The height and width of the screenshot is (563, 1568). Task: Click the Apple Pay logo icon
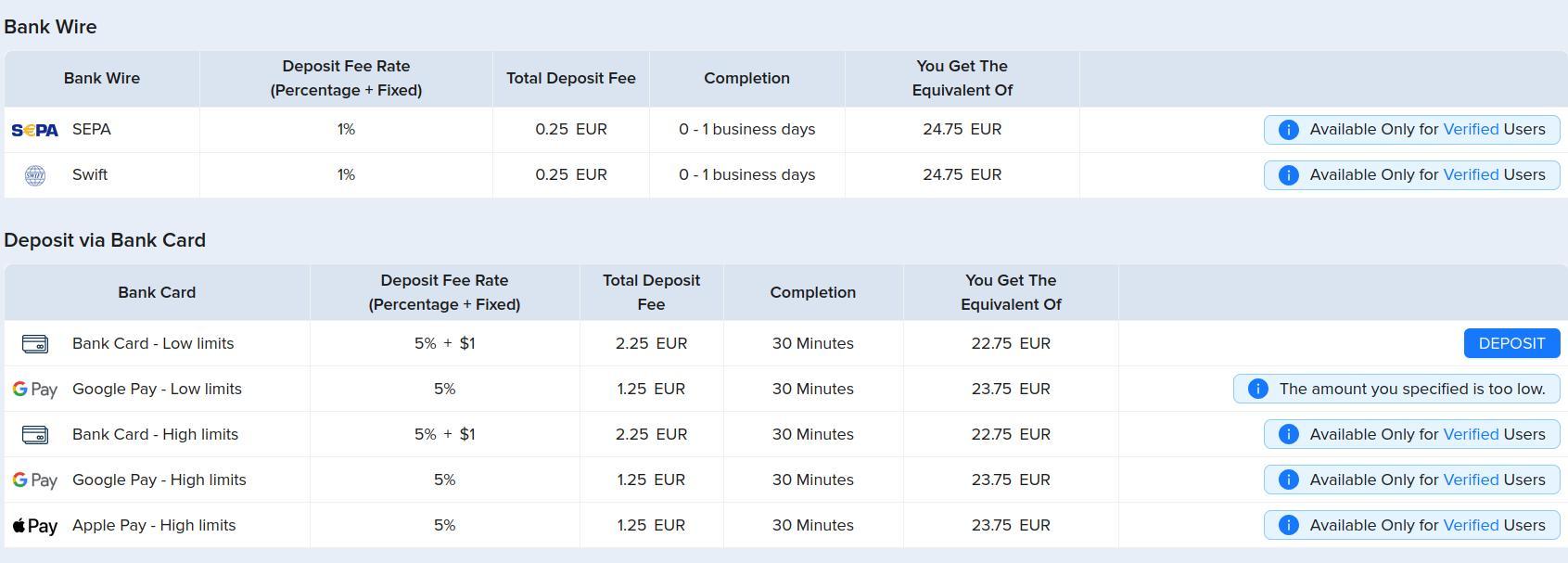34,526
